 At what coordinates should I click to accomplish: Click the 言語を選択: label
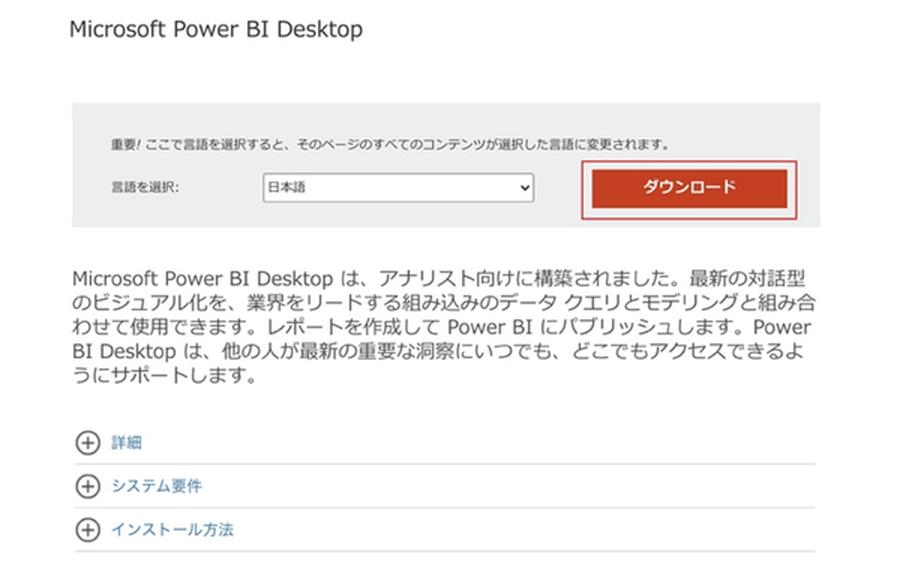click(x=145, y=187)
